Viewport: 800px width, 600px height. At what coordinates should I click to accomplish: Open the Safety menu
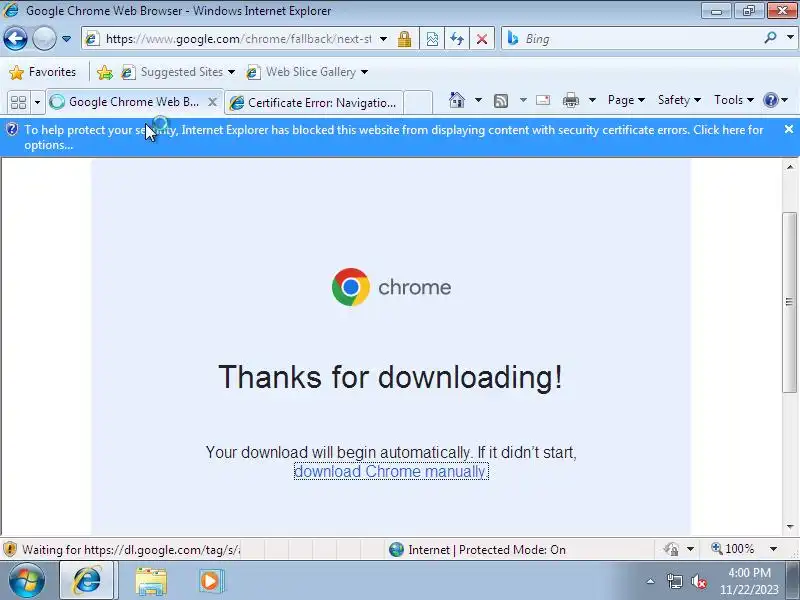click(x=679, y=100)
